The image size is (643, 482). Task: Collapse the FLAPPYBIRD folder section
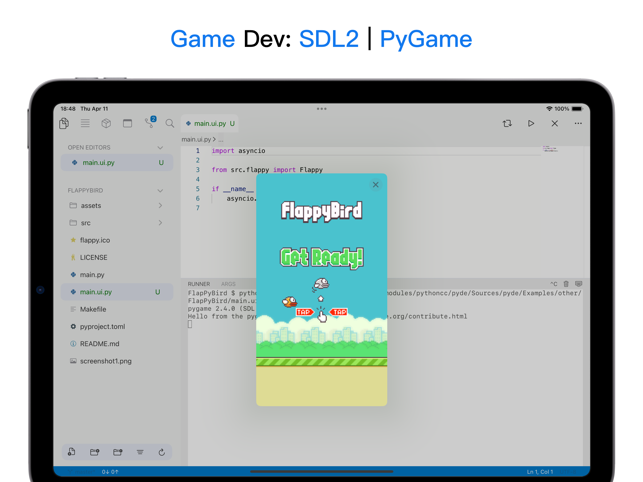(160, 190)
